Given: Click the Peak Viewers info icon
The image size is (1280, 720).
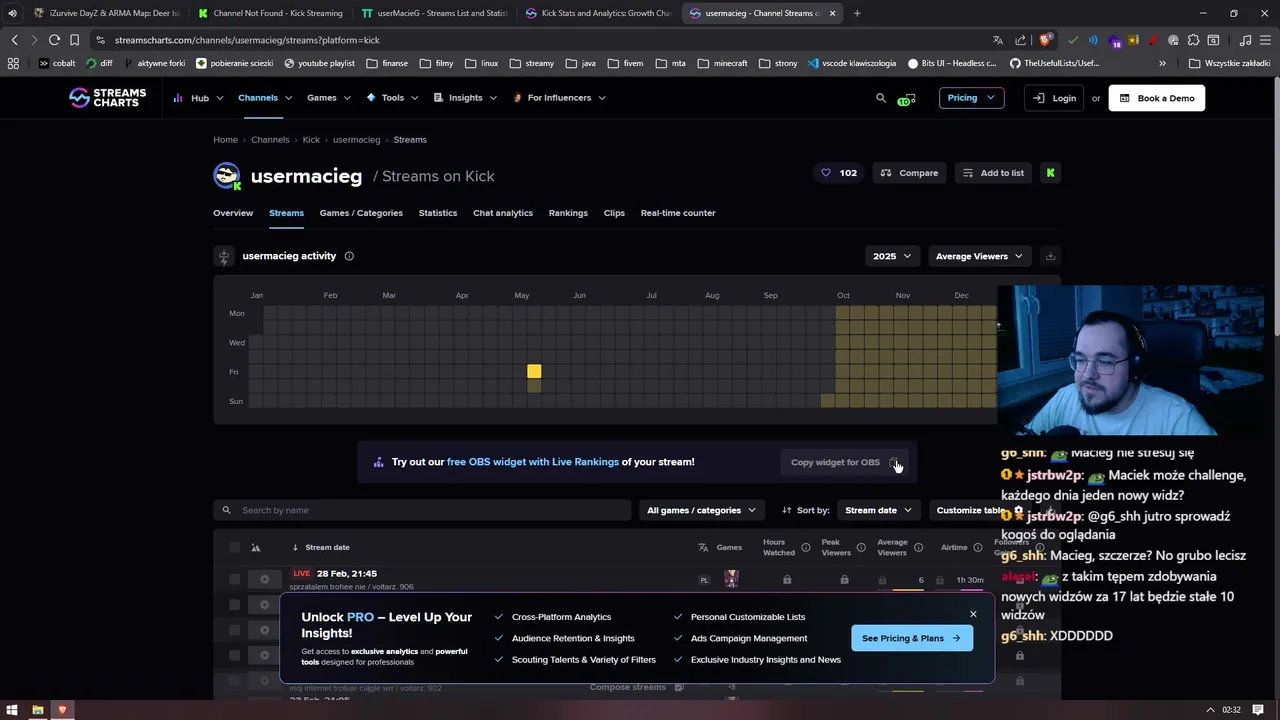Looking at the screenshot, I should point(861,547).
